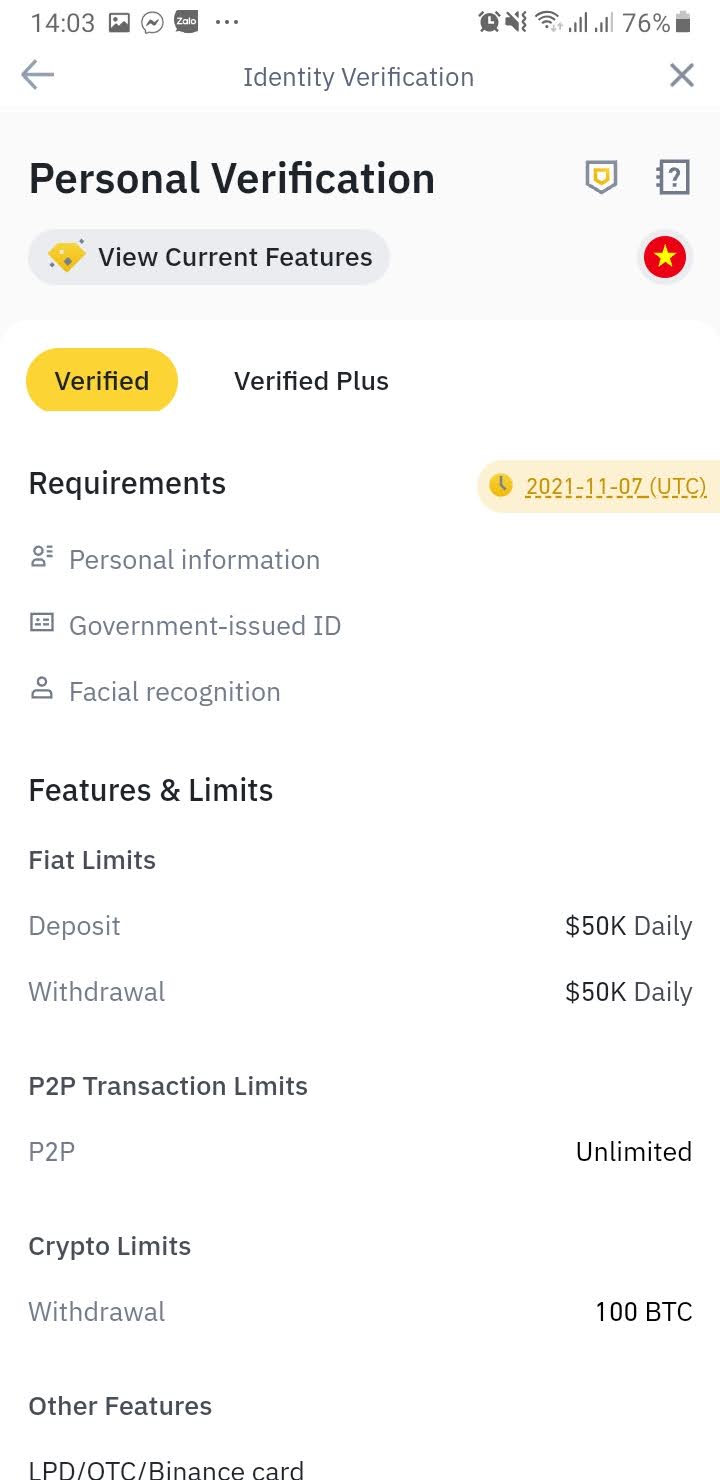Tap the Messenger notification icon in status bar

152,22
